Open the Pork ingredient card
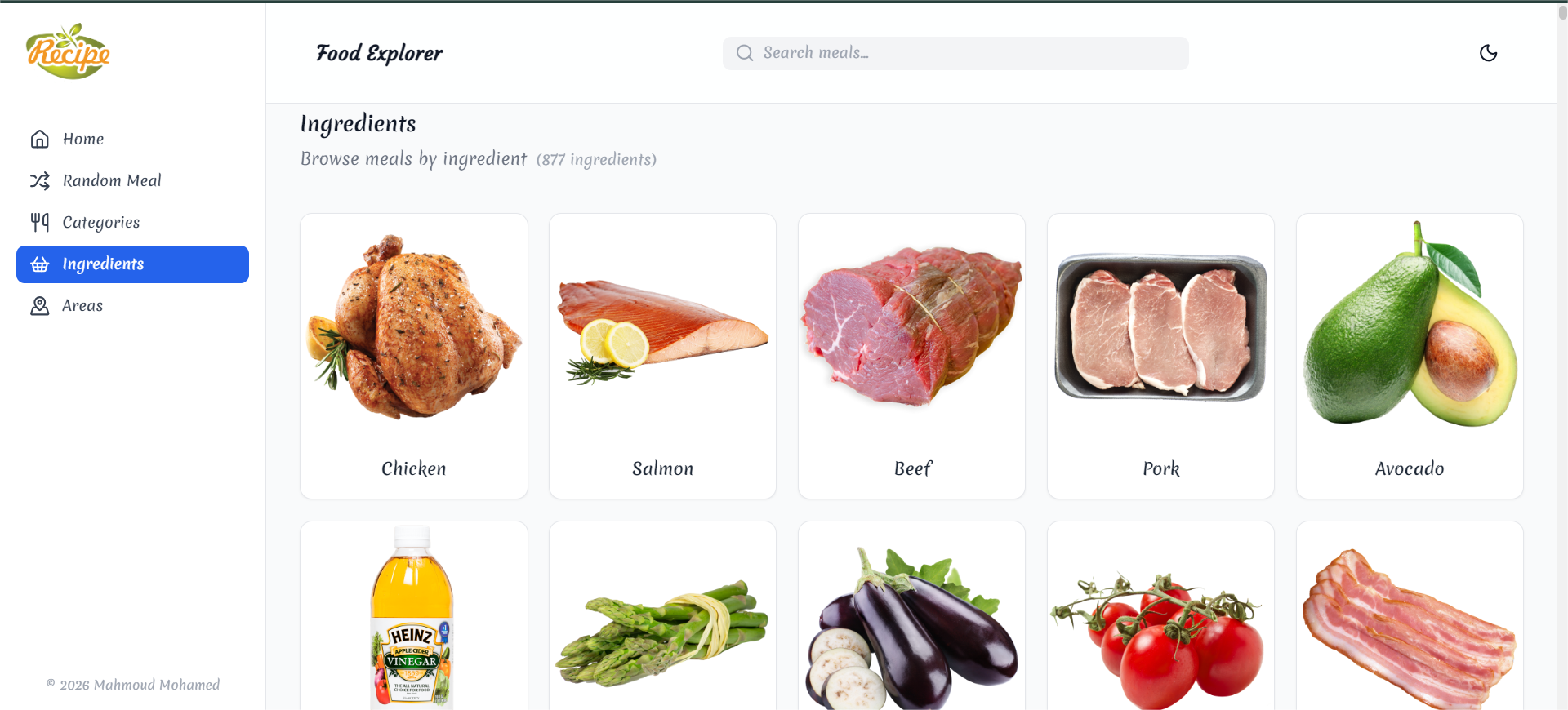The width and height of the screenshot is (1568, 710). pyautogui.click(x=1160, y=356)
